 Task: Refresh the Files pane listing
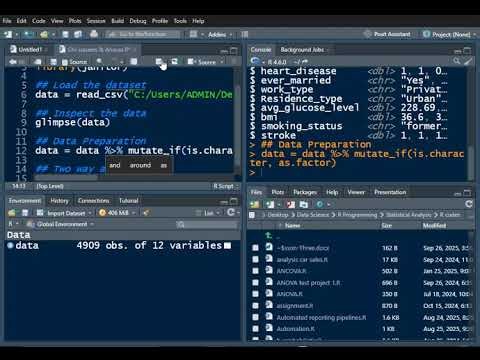[469, 204]
